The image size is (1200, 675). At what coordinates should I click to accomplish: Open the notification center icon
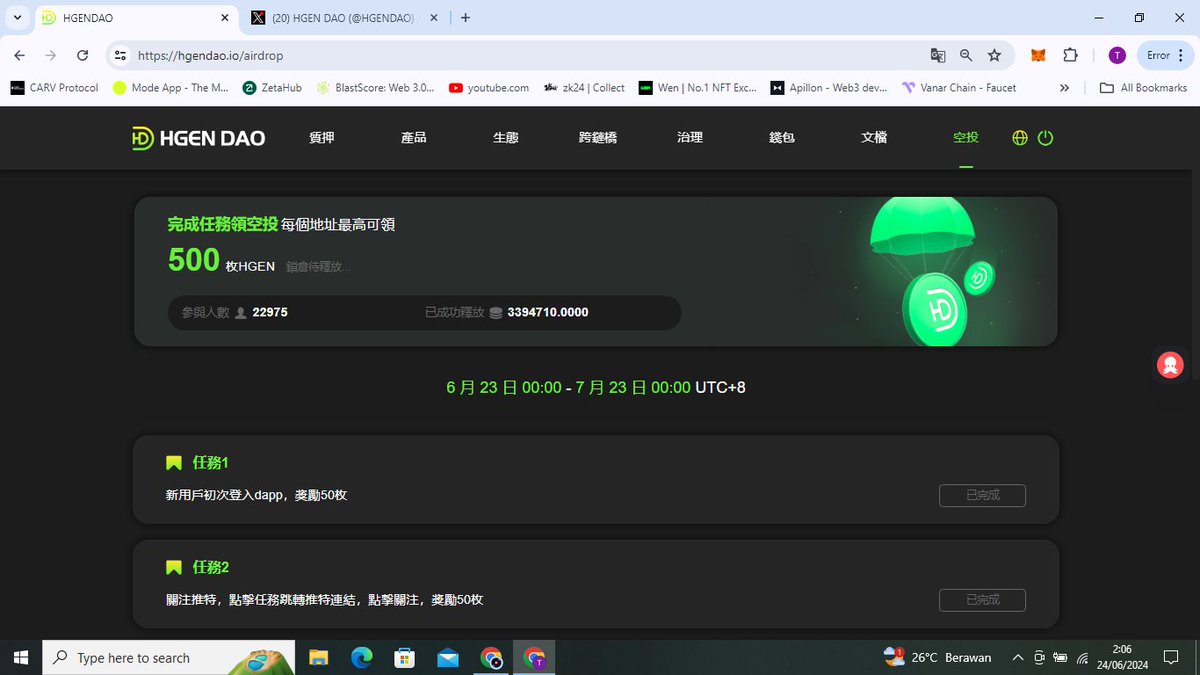pos(1172,657)
